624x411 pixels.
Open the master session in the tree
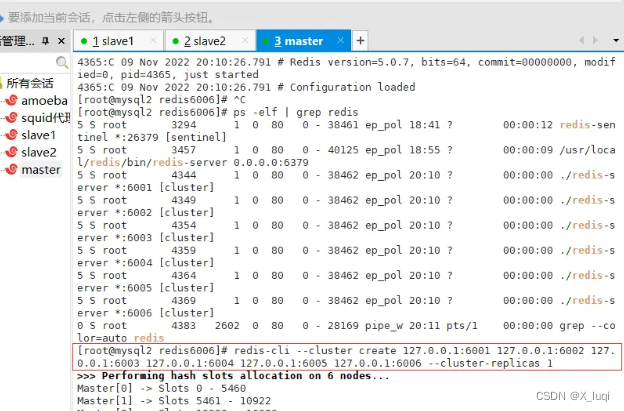coord(41,170)
